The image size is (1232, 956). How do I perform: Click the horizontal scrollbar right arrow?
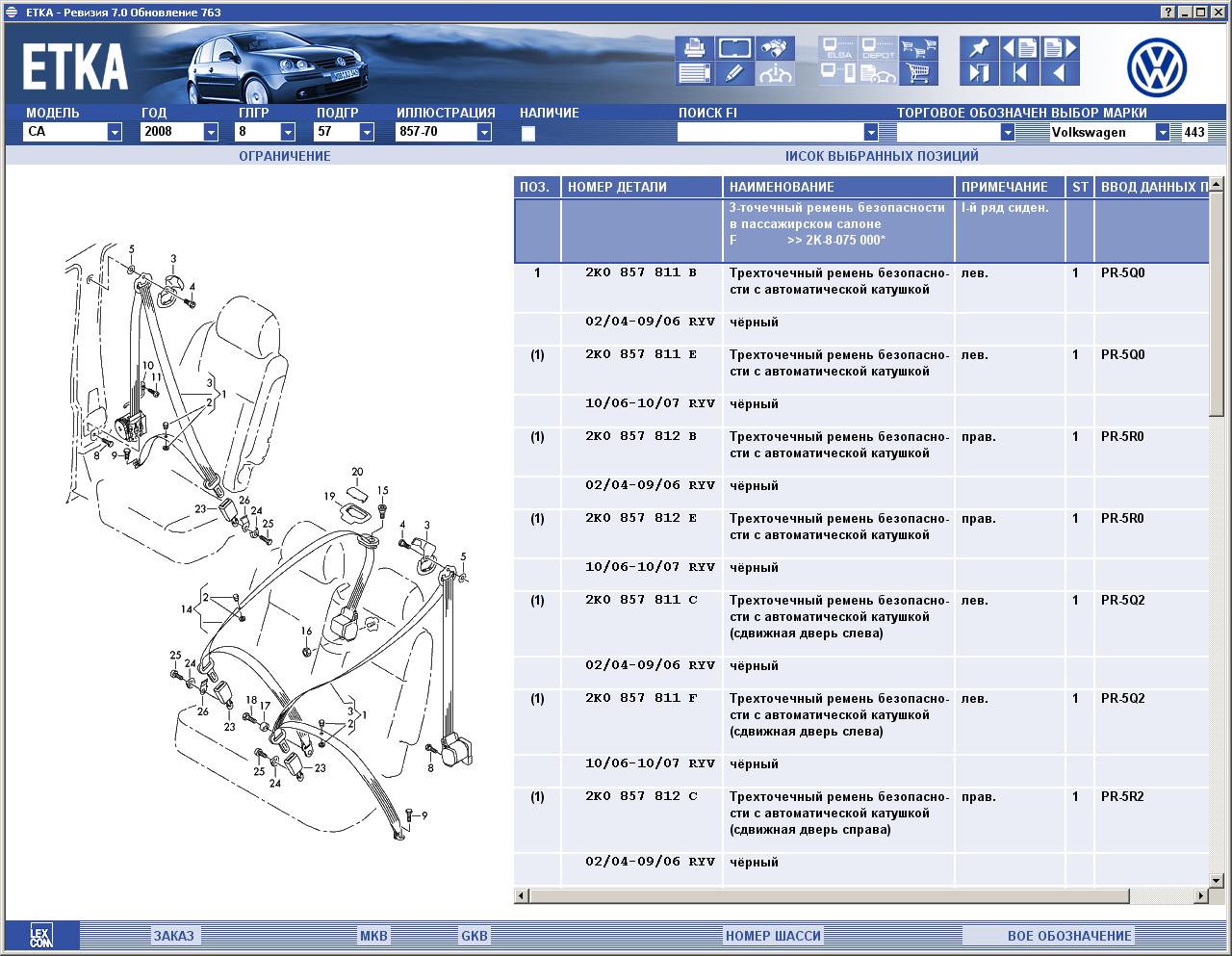[1200, 896]
